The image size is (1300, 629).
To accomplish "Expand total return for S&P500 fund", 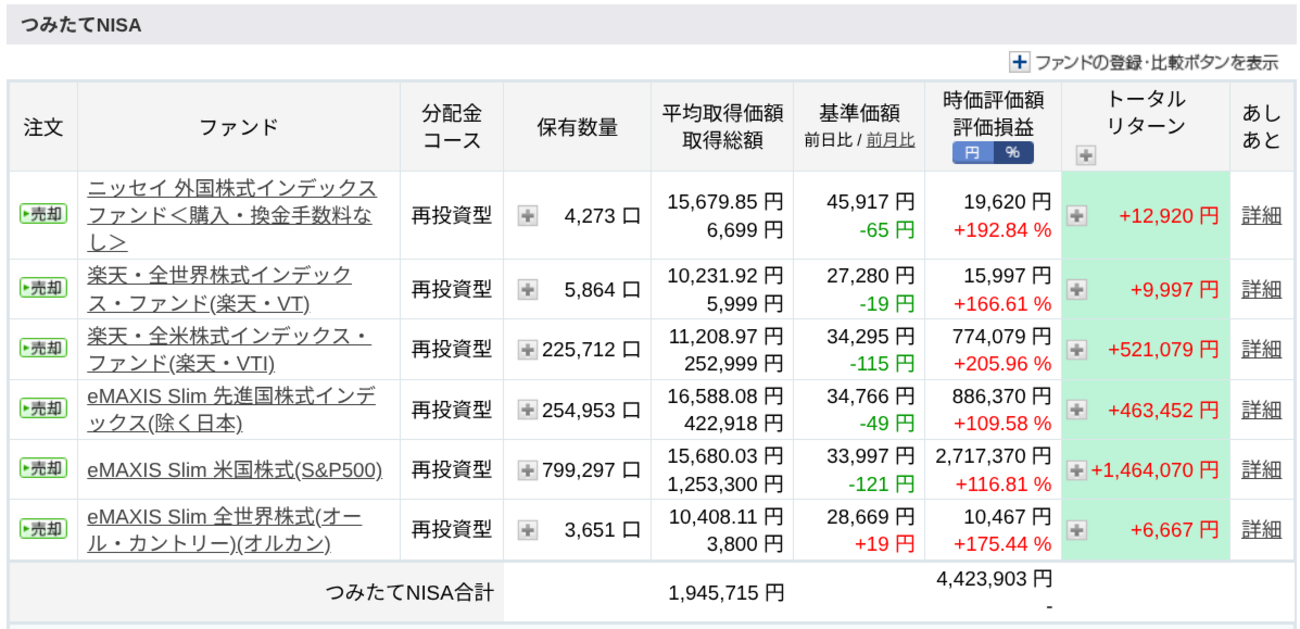I will 1076,469.
